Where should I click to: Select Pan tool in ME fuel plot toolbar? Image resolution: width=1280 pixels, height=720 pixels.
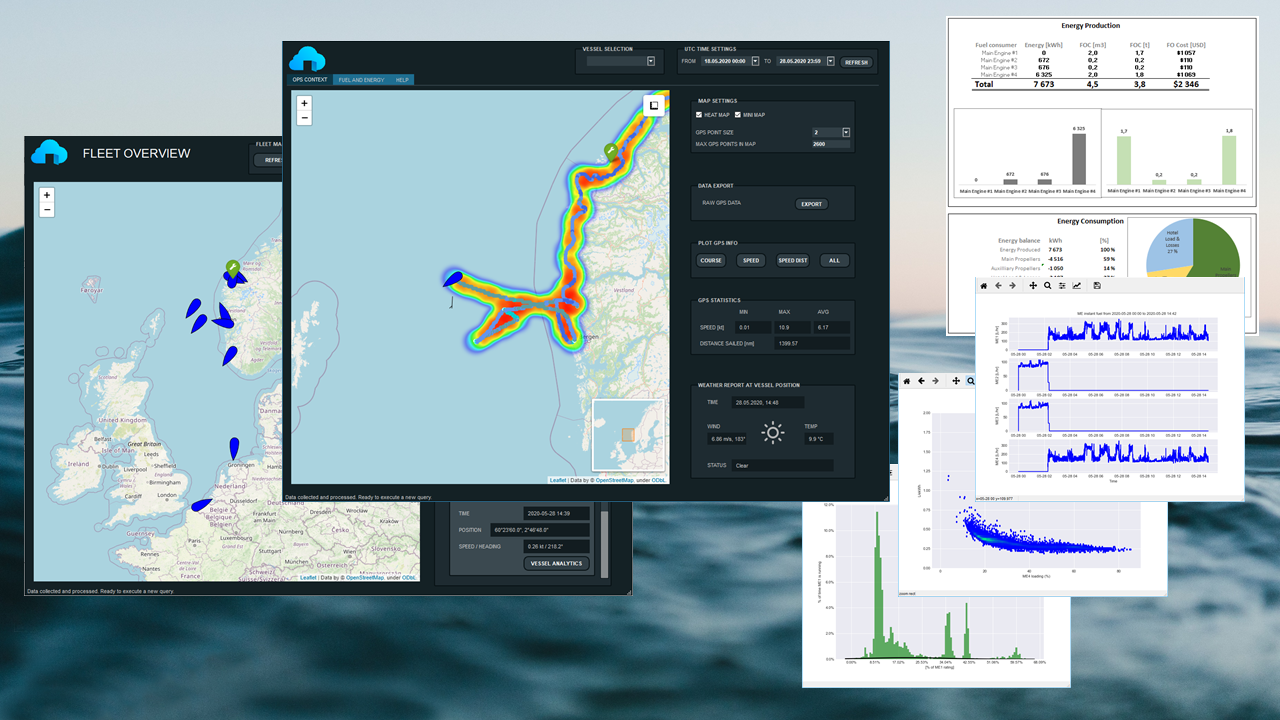(1033, 286)
